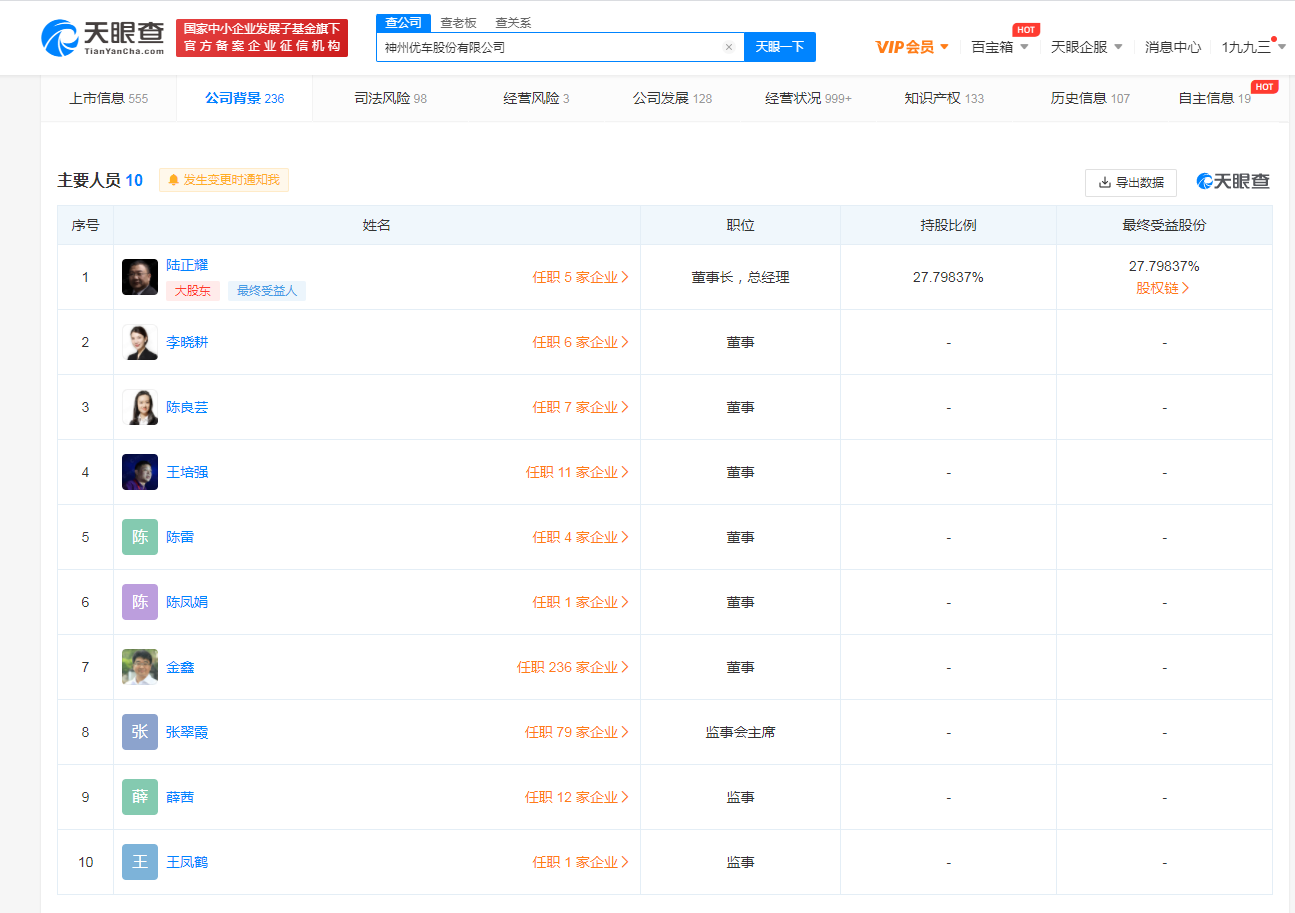Open 薛茜's profile name link
Screen dimensions: 1295x913
click(x=180, y=797)
